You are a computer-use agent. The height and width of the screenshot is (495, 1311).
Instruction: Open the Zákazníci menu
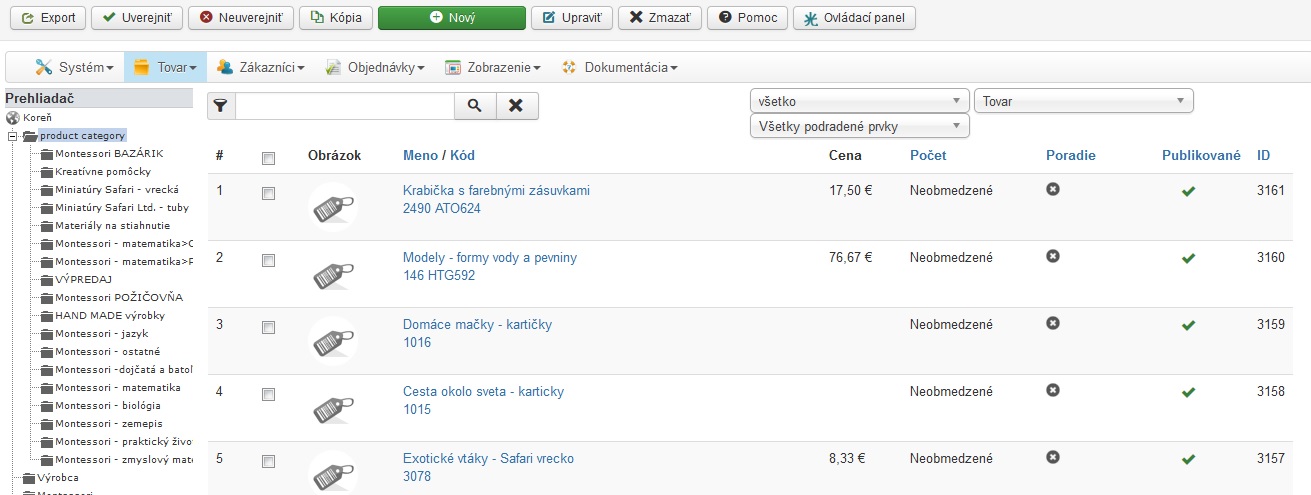click(260, 68)
